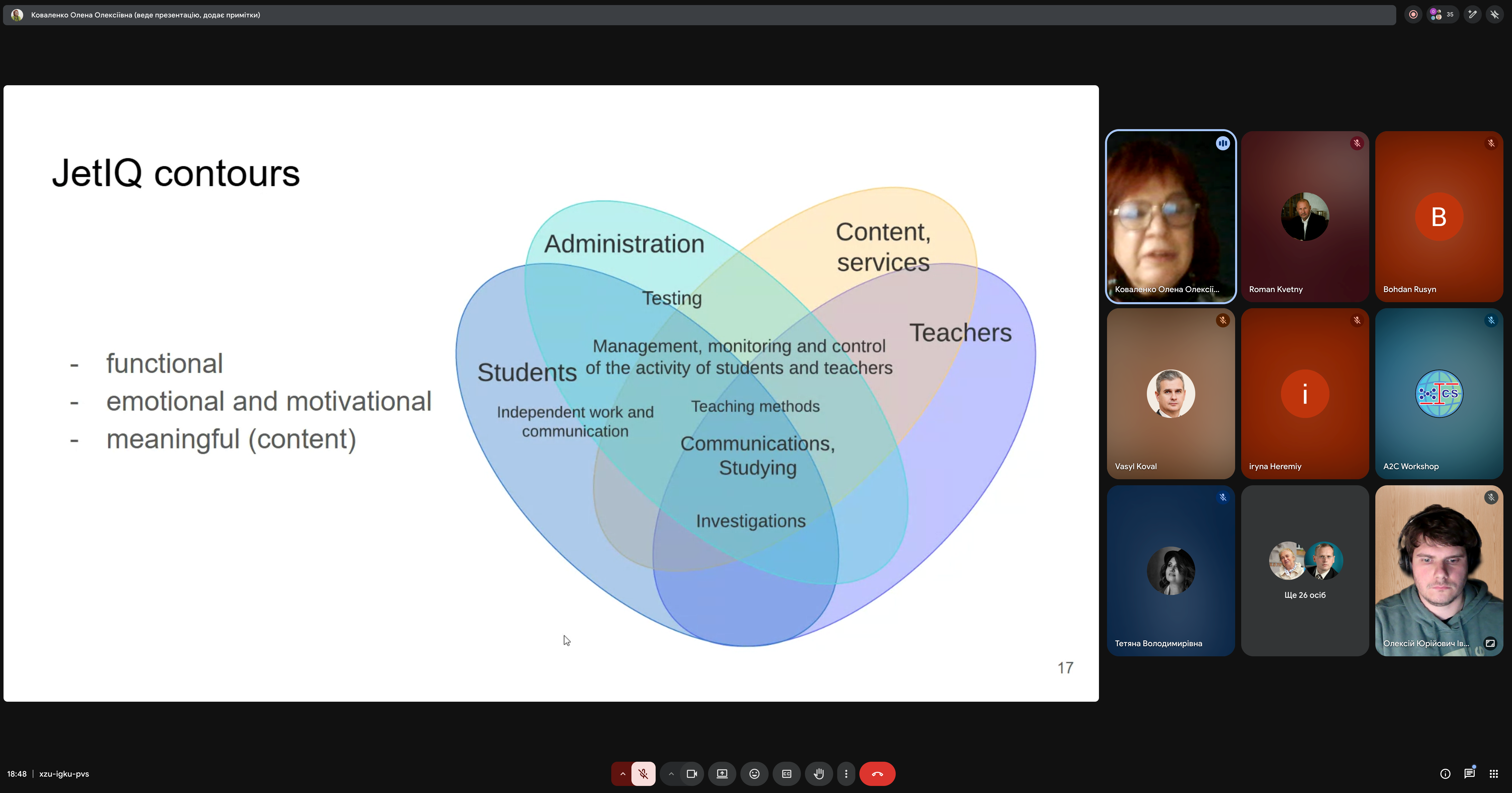Expand video settings chevron beside camera
1512x793 pixels.
pyautogui.click(x=671, y=774)
